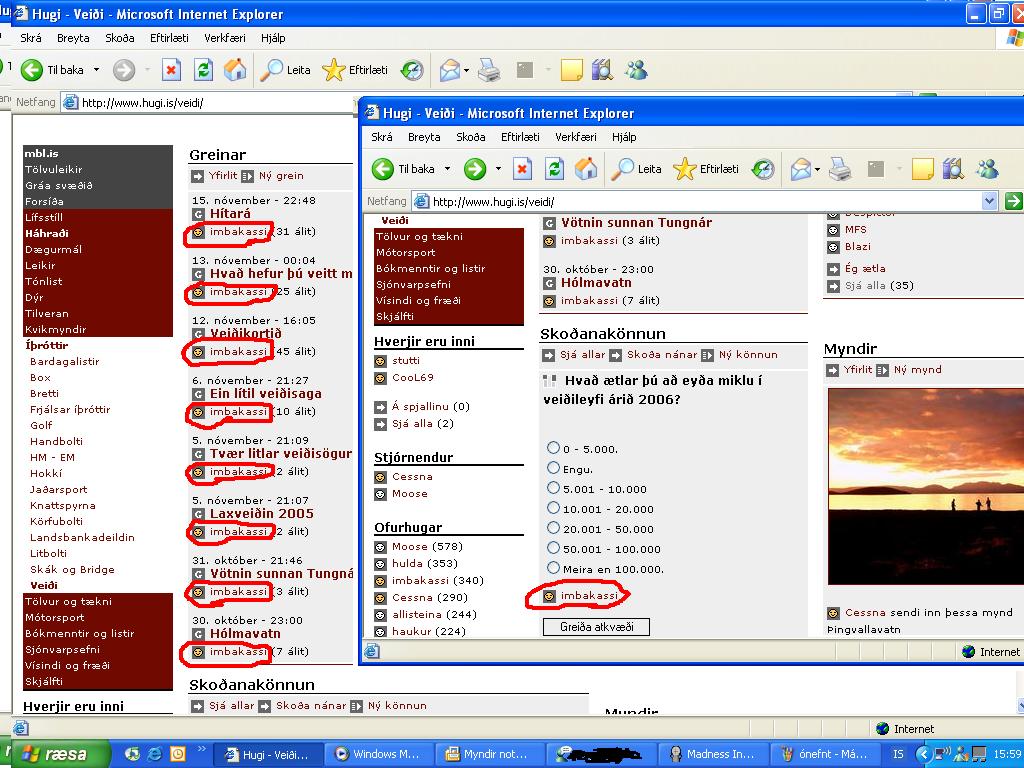Print the page from the rear window
The image size is (1024, 768).
click(x=489, y=70)
